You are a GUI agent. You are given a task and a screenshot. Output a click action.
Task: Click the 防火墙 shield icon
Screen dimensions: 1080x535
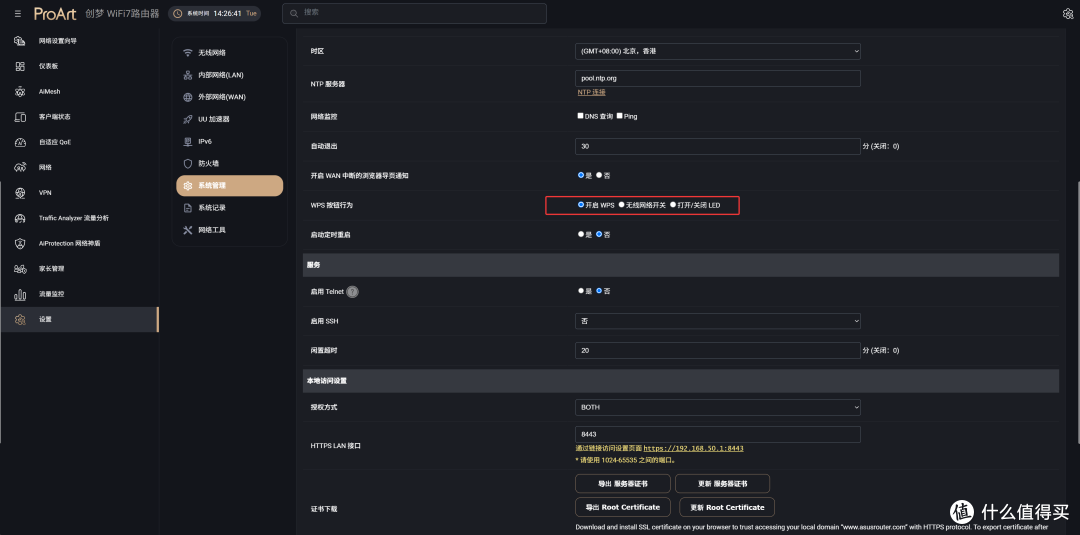187,163
